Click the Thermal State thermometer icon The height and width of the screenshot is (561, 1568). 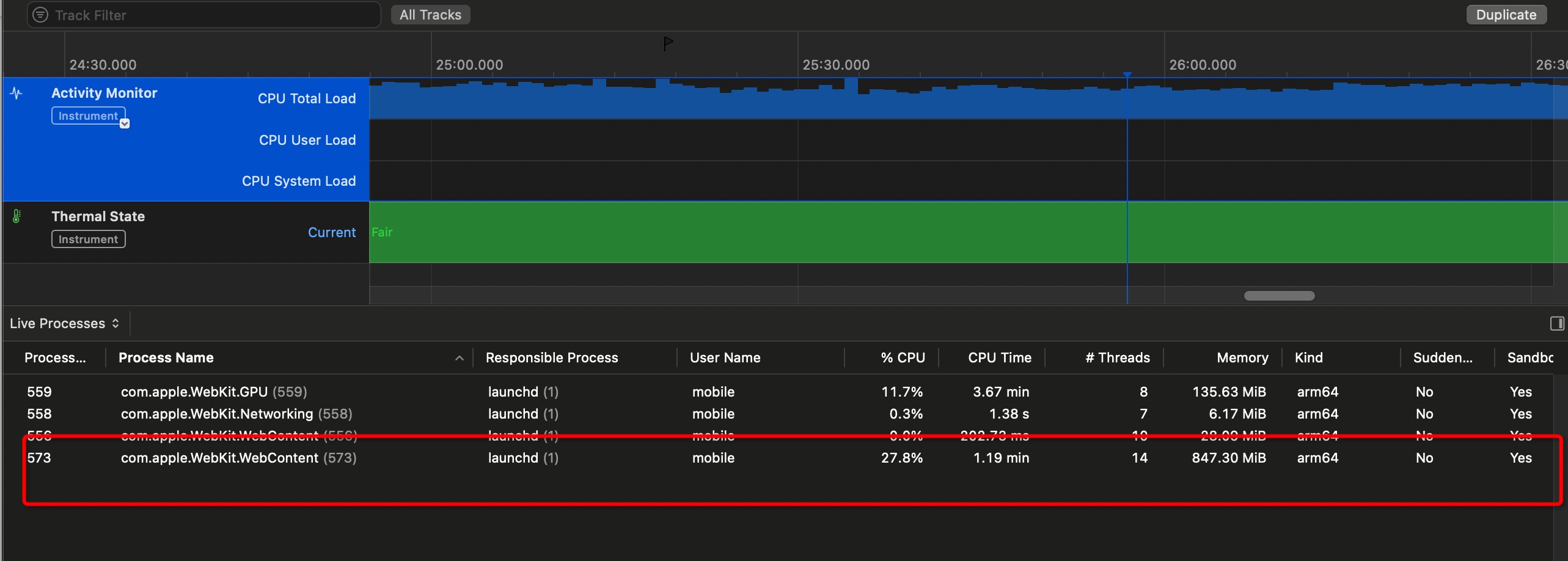pyautogui.click(x=16, y=216)
